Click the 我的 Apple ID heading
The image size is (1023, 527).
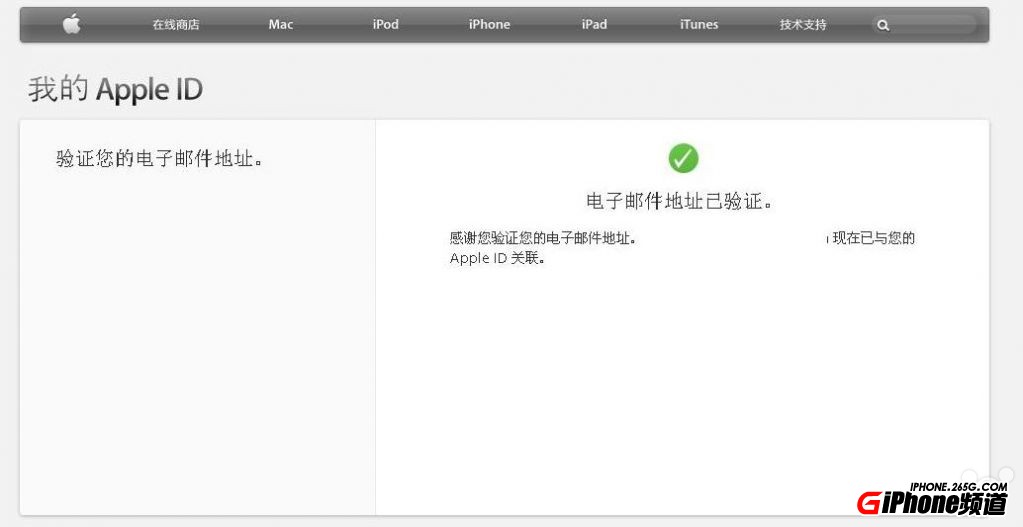(x=115, y=89)
